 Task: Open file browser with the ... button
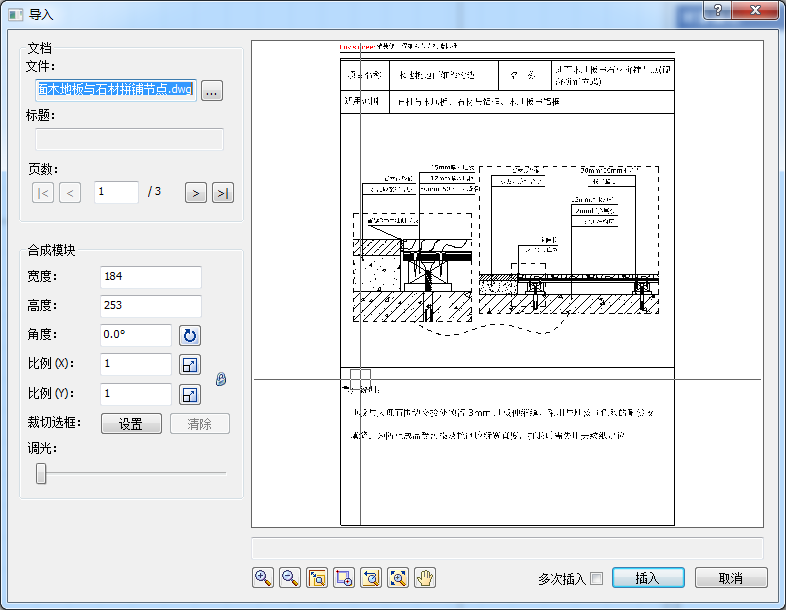tap(211, 91)
